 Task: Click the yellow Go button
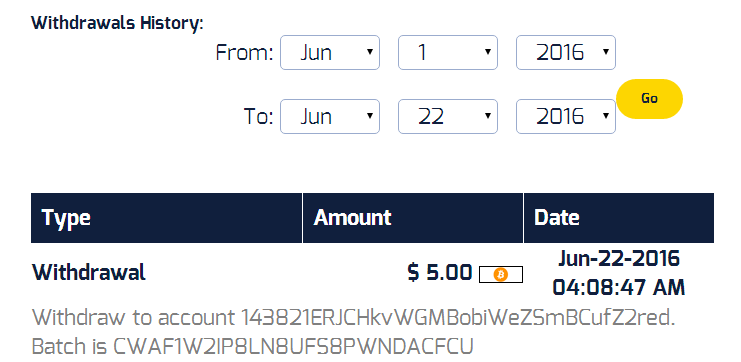coord(649,99)
